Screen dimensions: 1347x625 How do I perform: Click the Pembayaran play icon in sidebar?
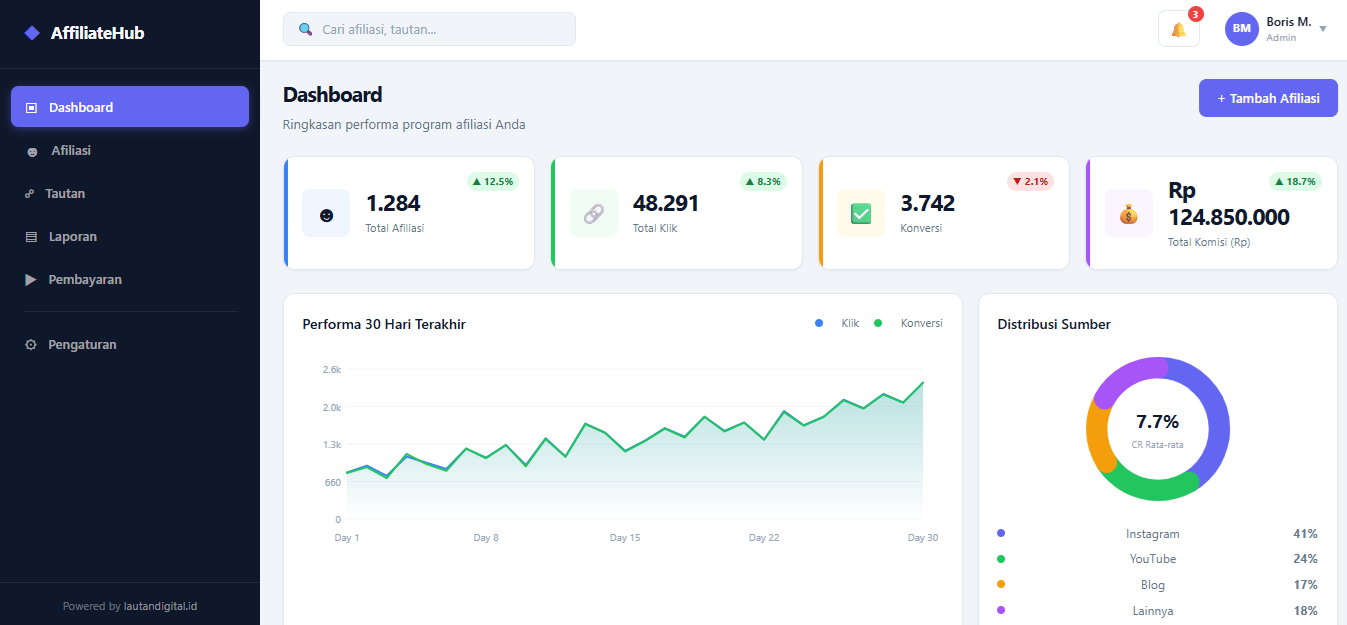pos(31,280)
